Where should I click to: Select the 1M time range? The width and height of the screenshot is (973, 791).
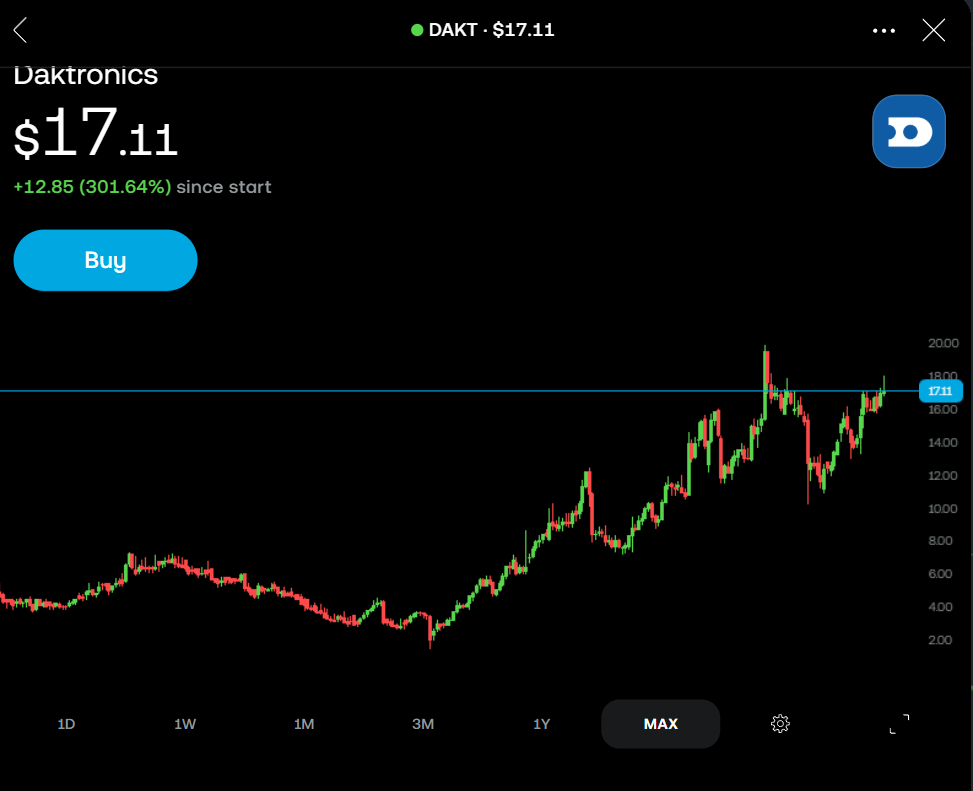tap(304, 724)
